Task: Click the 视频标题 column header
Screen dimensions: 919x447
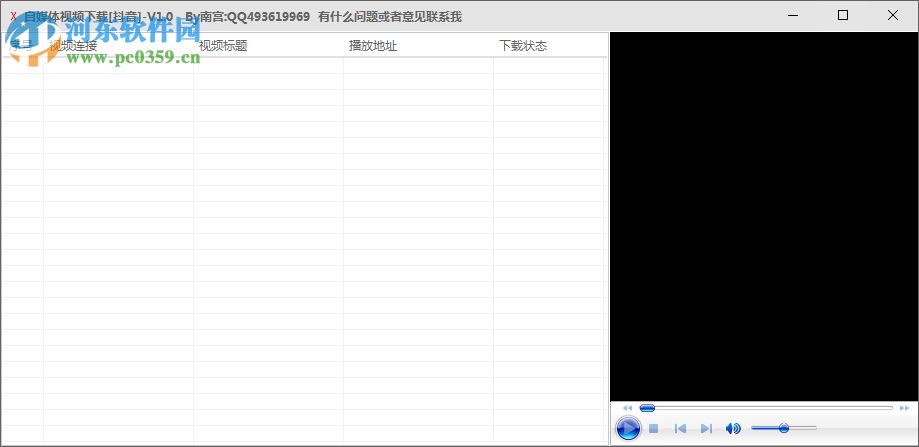Action: [268, 46]
